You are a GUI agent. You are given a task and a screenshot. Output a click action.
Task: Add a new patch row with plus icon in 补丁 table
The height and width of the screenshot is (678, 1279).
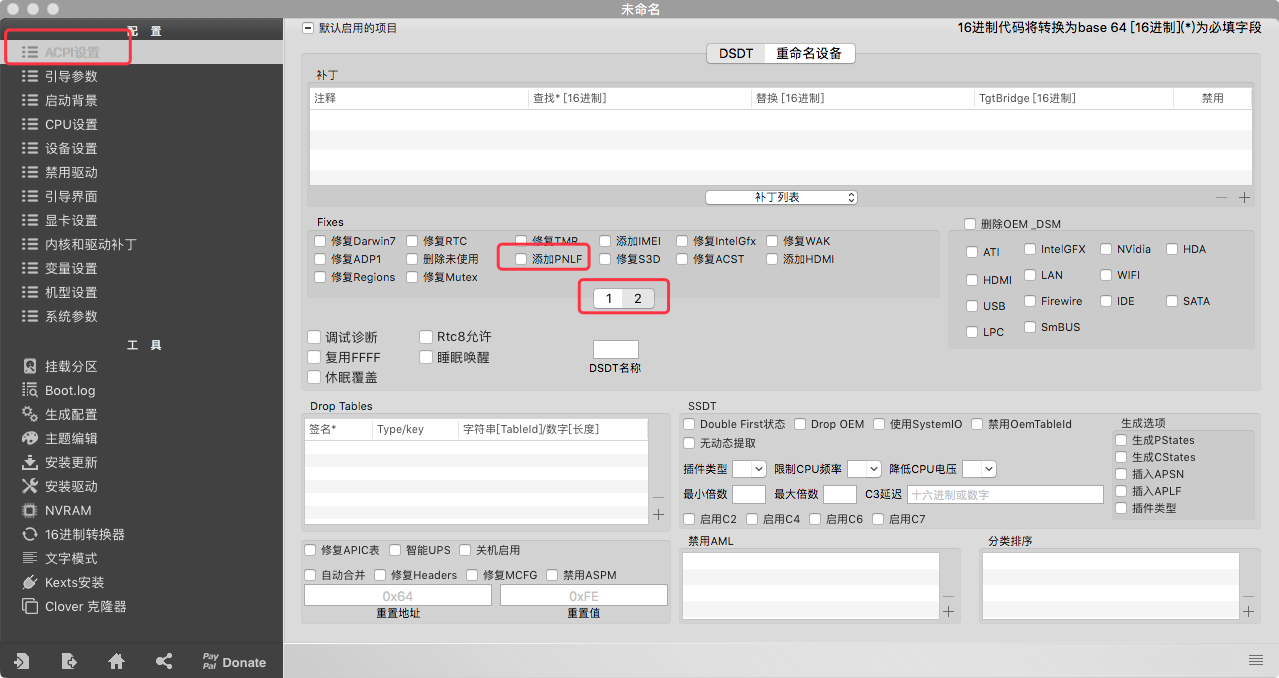1244,198
